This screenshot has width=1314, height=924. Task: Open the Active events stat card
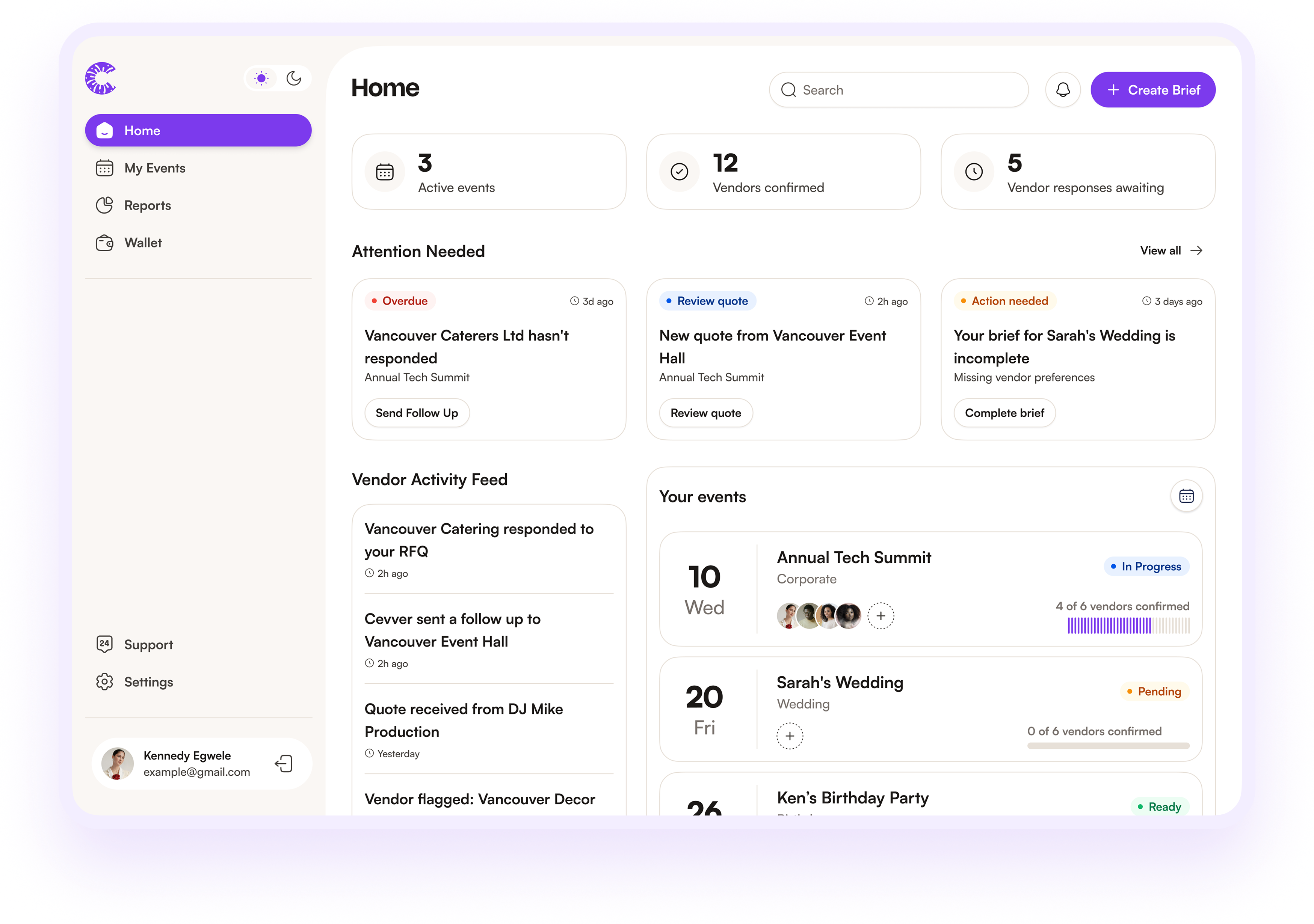[489, 172]
